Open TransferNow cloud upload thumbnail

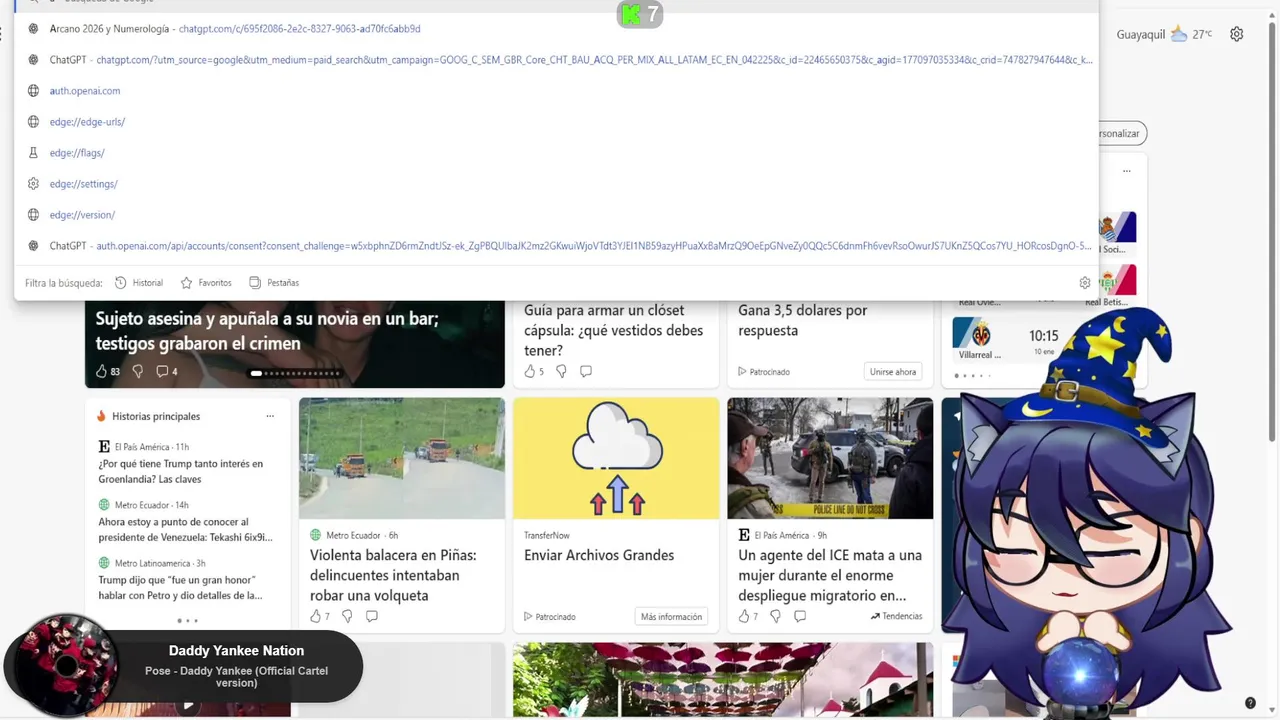[616, 458]
